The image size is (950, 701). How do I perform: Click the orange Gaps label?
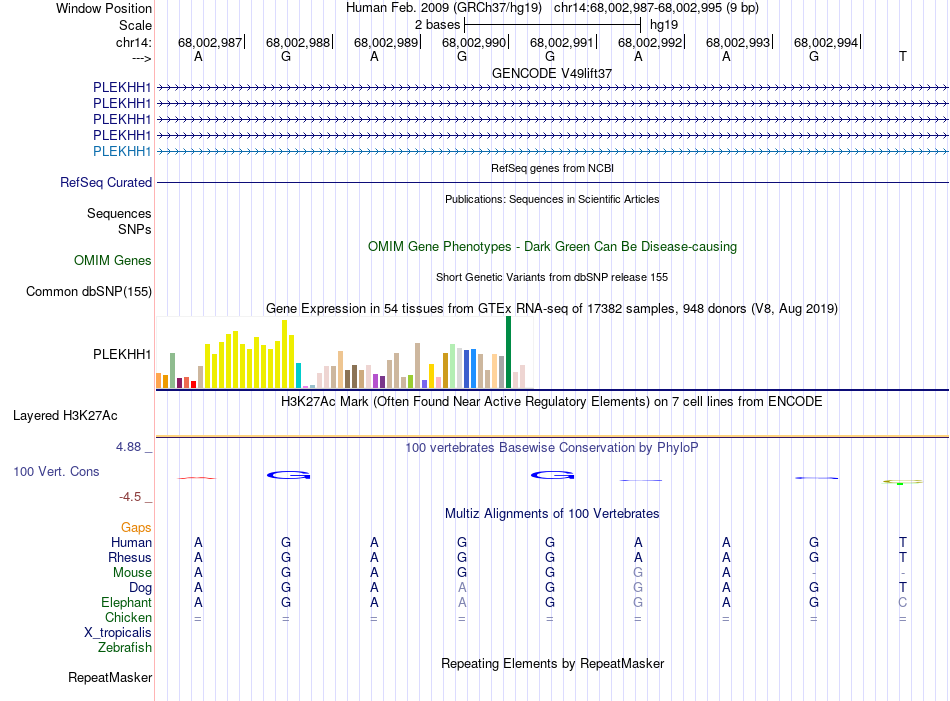(136, 528)
